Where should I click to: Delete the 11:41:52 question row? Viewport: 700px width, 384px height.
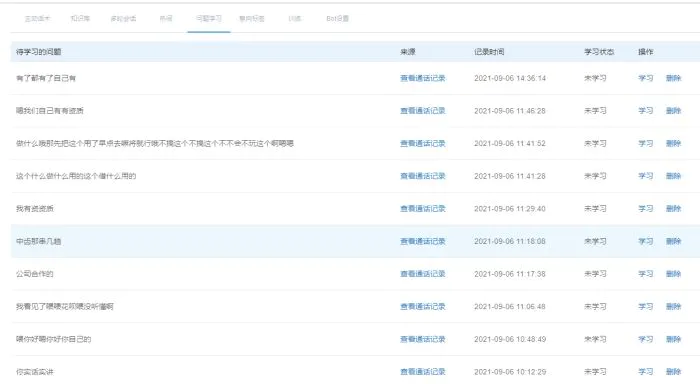point(674,143)
